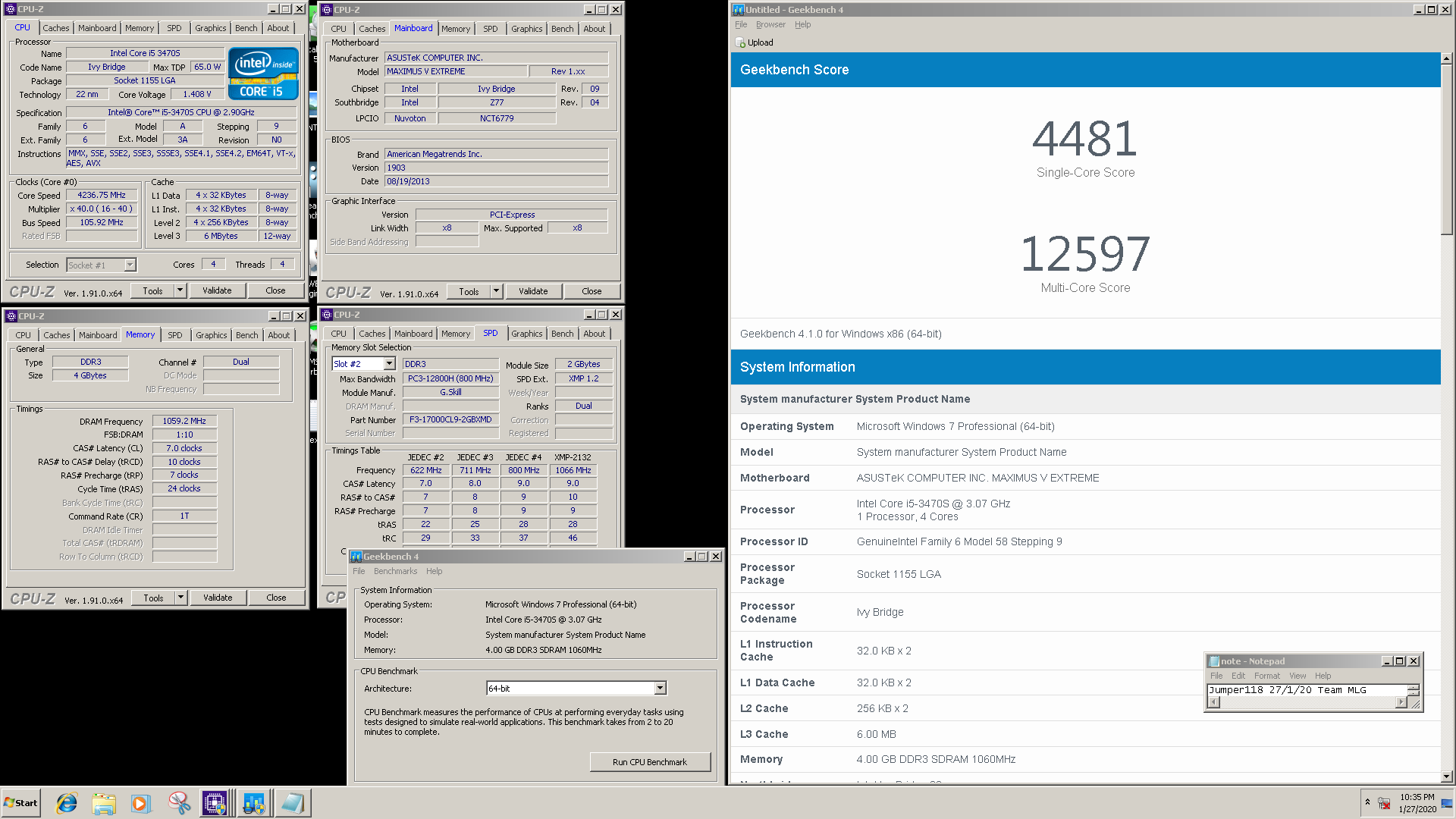Open the Browser menu in Geekbench results

[770, 25]
